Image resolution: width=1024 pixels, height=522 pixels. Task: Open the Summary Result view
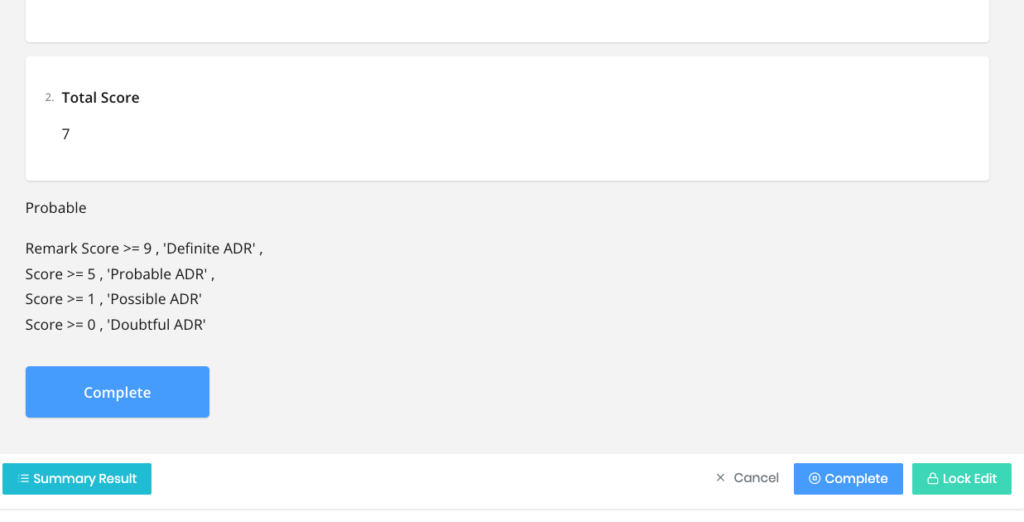pos(77,479)
